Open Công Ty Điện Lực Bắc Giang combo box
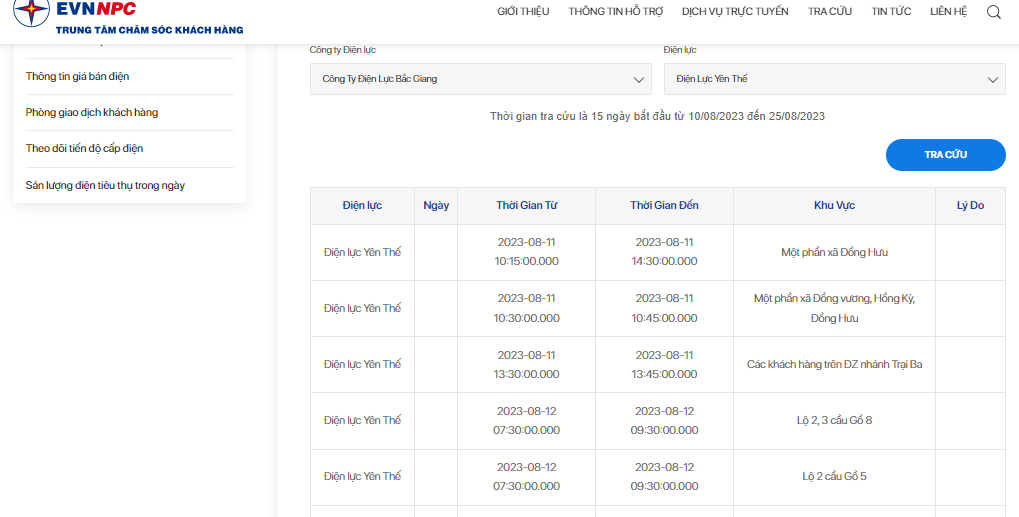Viewport: 1019px width, 517px height. pos(480,79)
